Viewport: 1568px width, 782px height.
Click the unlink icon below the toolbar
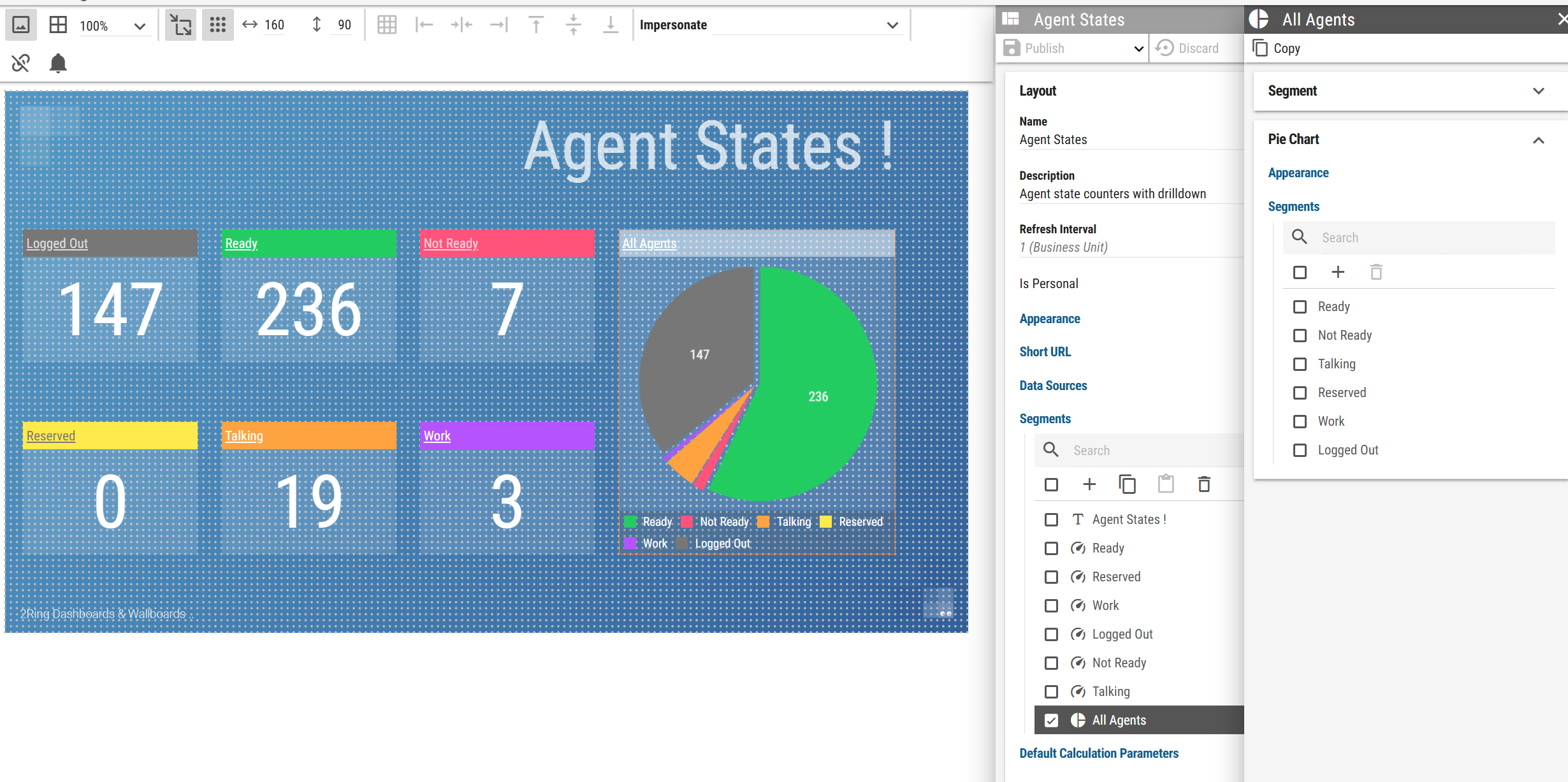(x=20, y=63)
